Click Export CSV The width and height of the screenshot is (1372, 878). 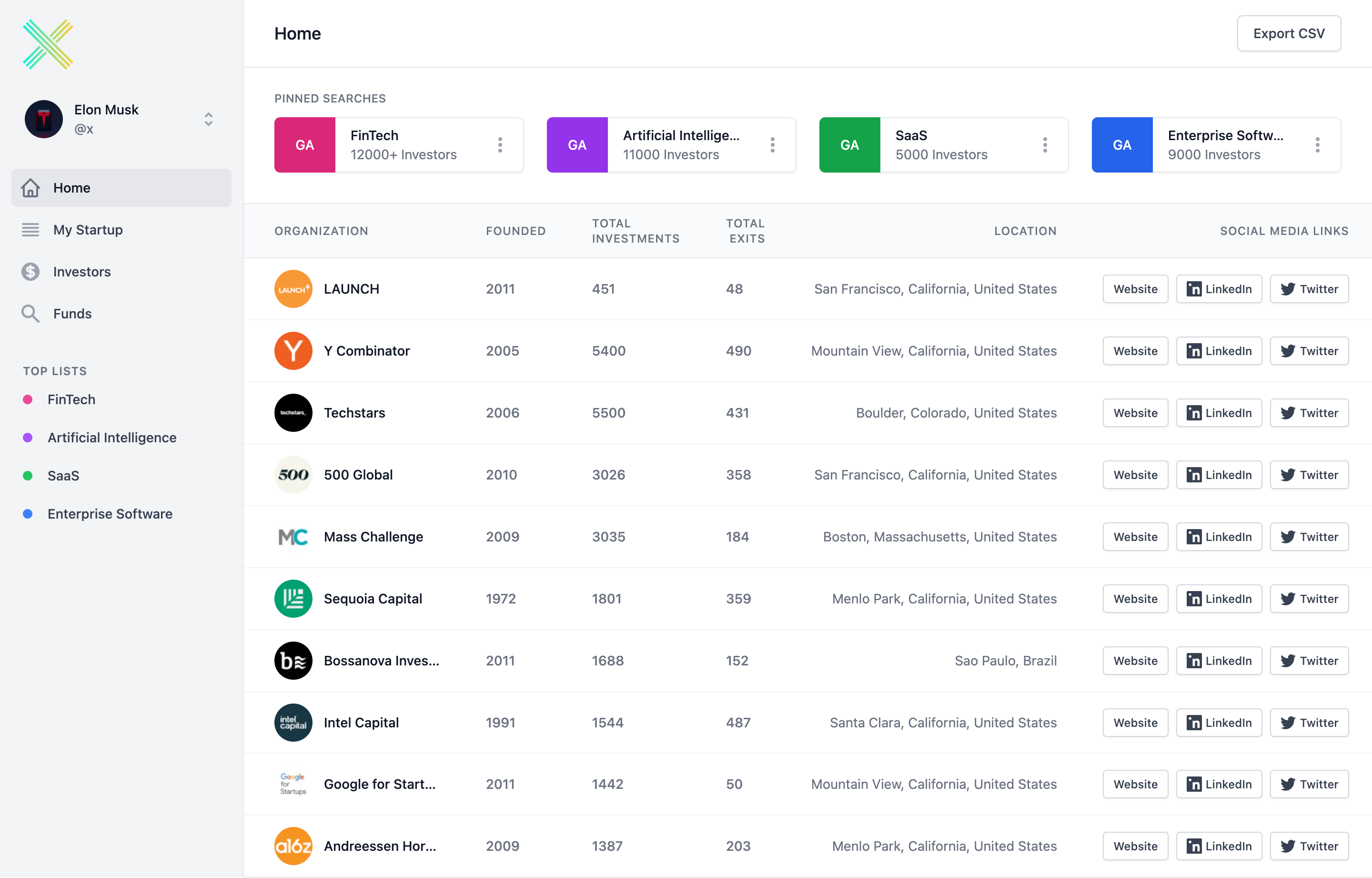(x=1289, y=33)
